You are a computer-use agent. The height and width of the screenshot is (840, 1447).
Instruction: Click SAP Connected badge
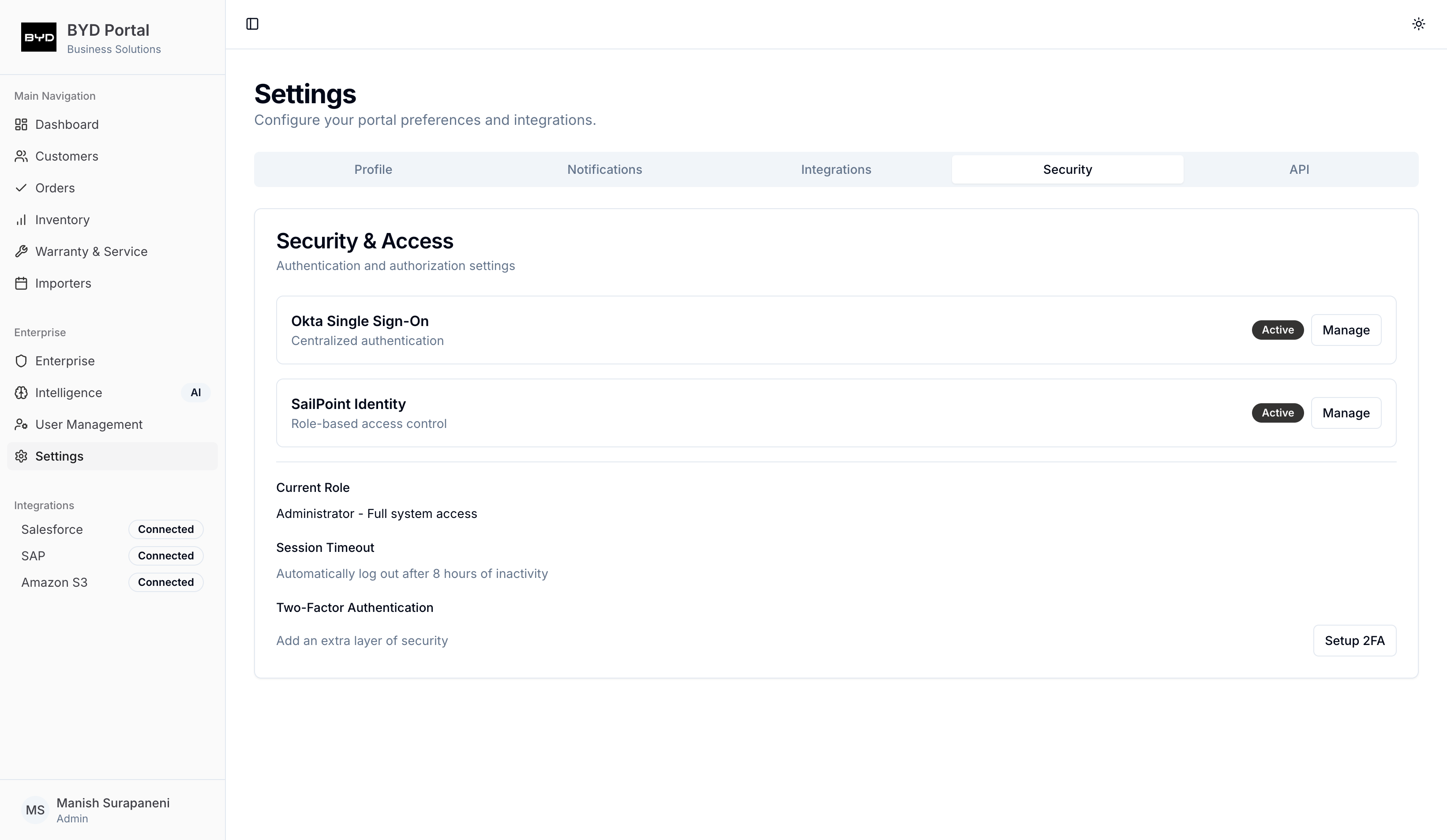(x=166, y=556)
